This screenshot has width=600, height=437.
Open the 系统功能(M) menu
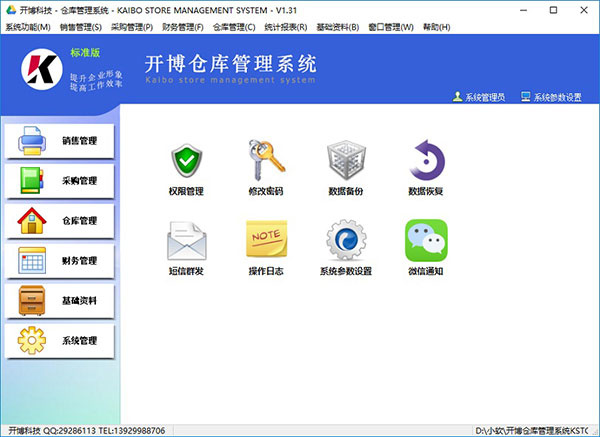pyautogui.click(x=28, y=27)
